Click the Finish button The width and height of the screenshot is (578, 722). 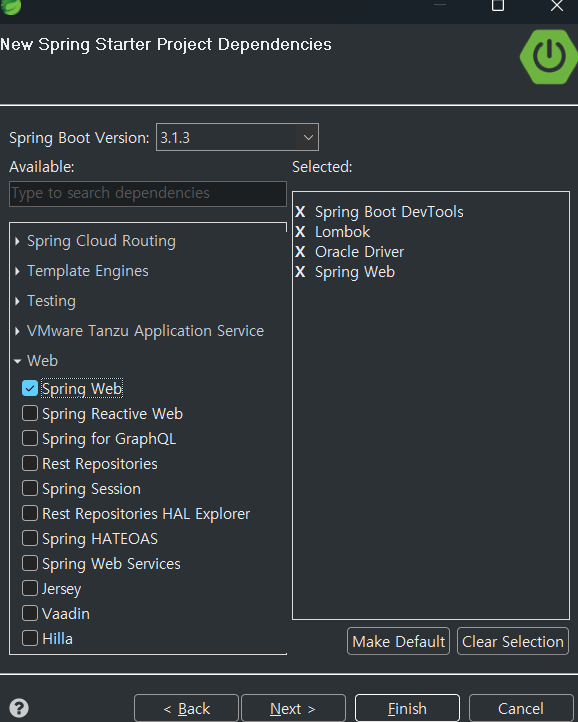(x=407, y=708)
